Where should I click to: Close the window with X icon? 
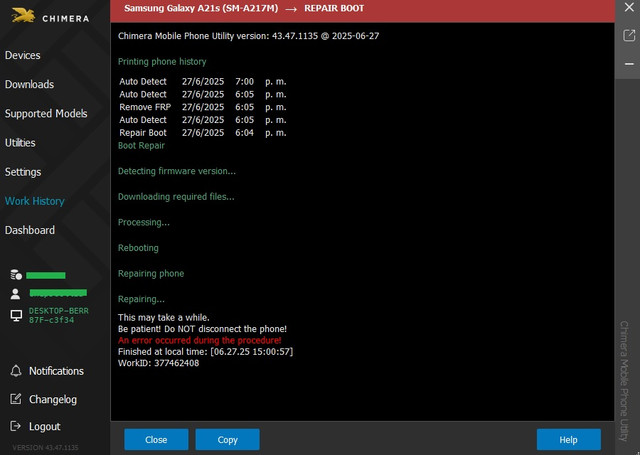(629, 7)
